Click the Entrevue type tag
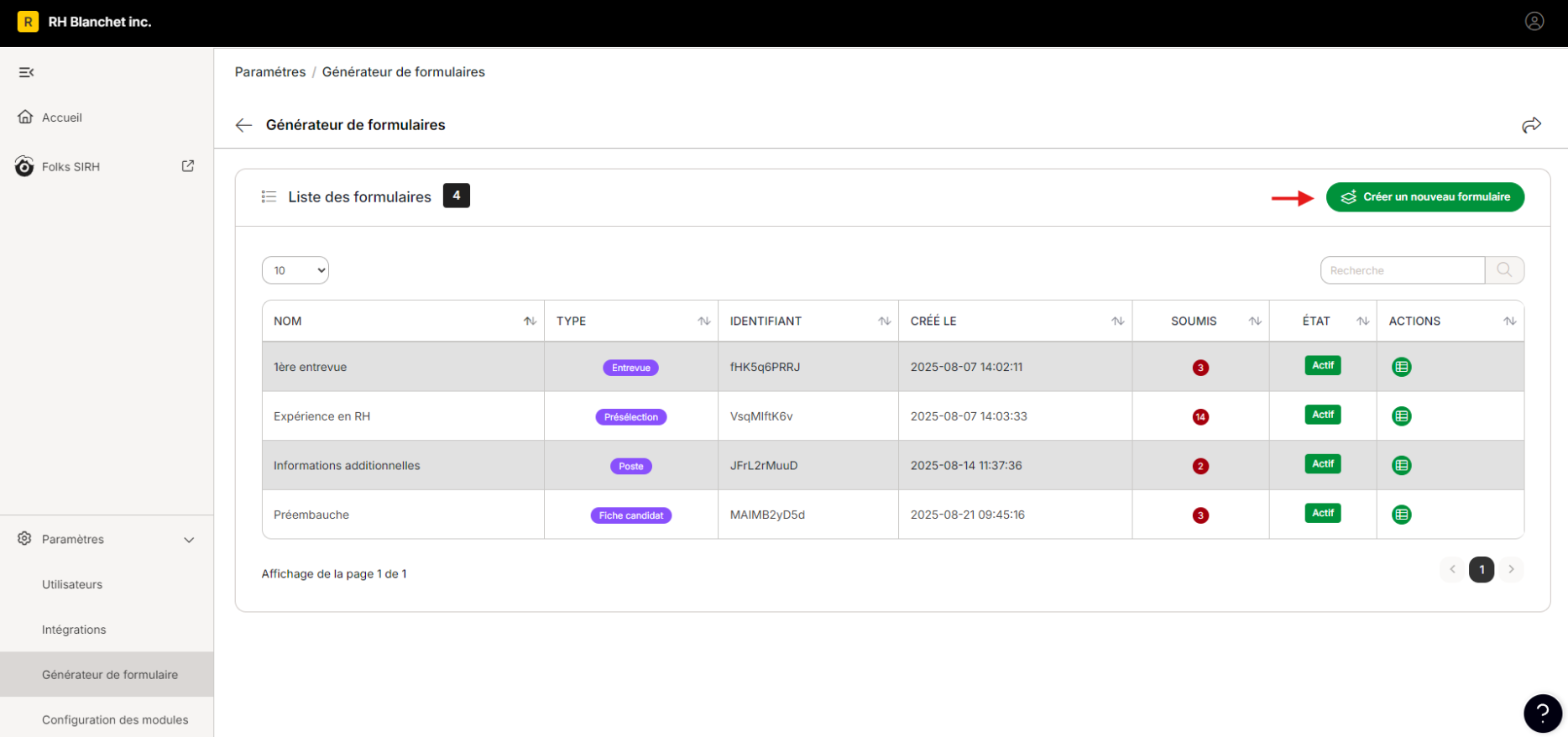Viewport: 1568px width, 737px height. [x=631, y=368]
